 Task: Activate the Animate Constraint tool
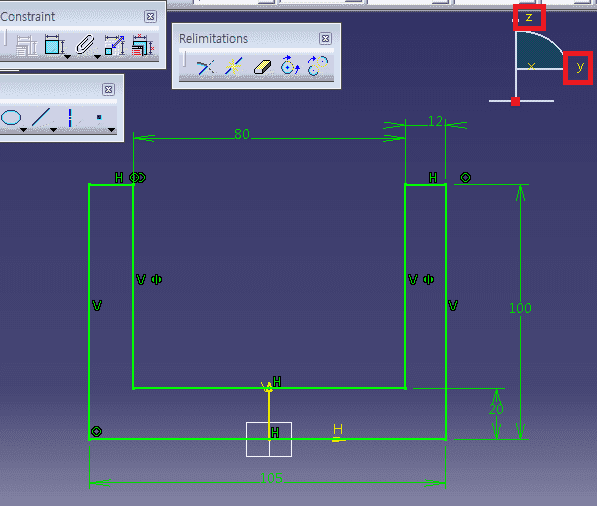tap(115, 45)
